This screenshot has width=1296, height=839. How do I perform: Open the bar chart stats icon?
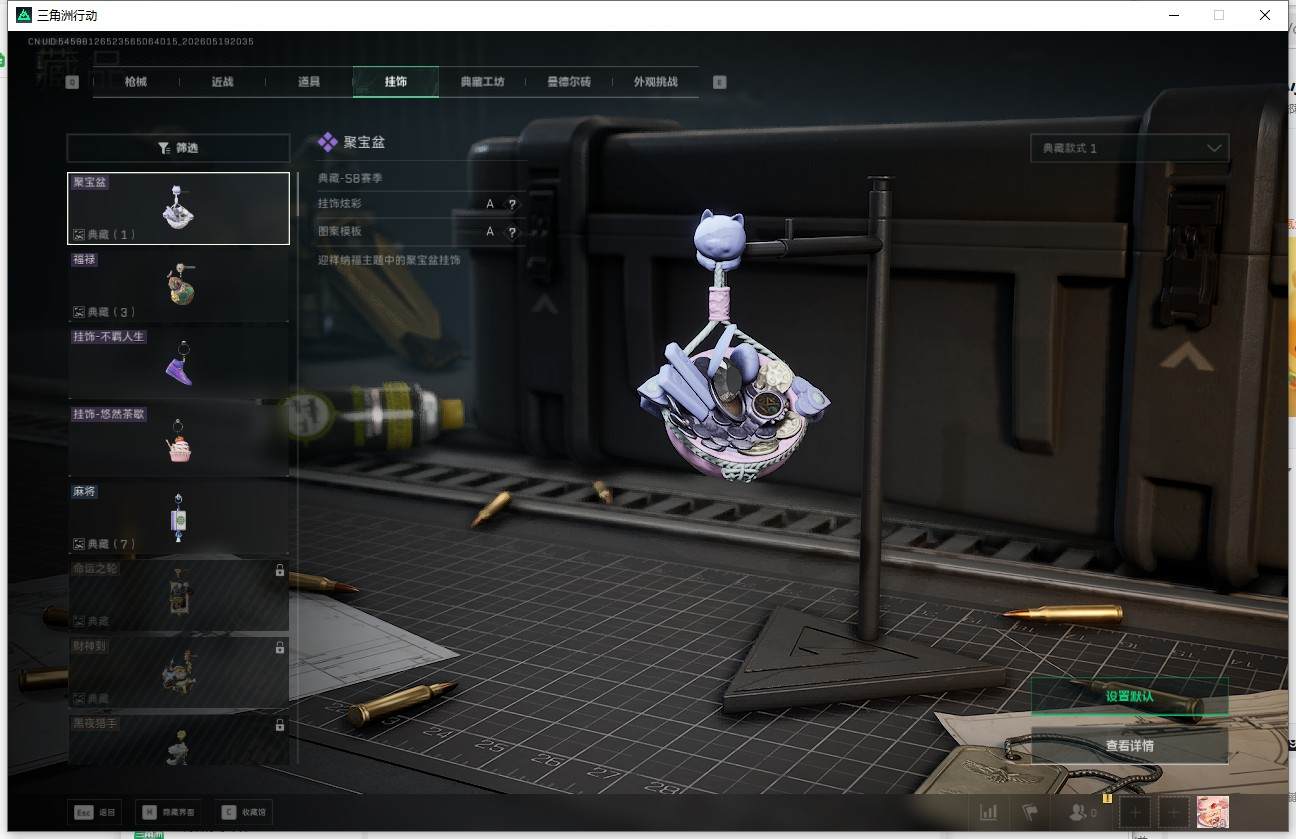pyautogui.click(x=989, y=812)
